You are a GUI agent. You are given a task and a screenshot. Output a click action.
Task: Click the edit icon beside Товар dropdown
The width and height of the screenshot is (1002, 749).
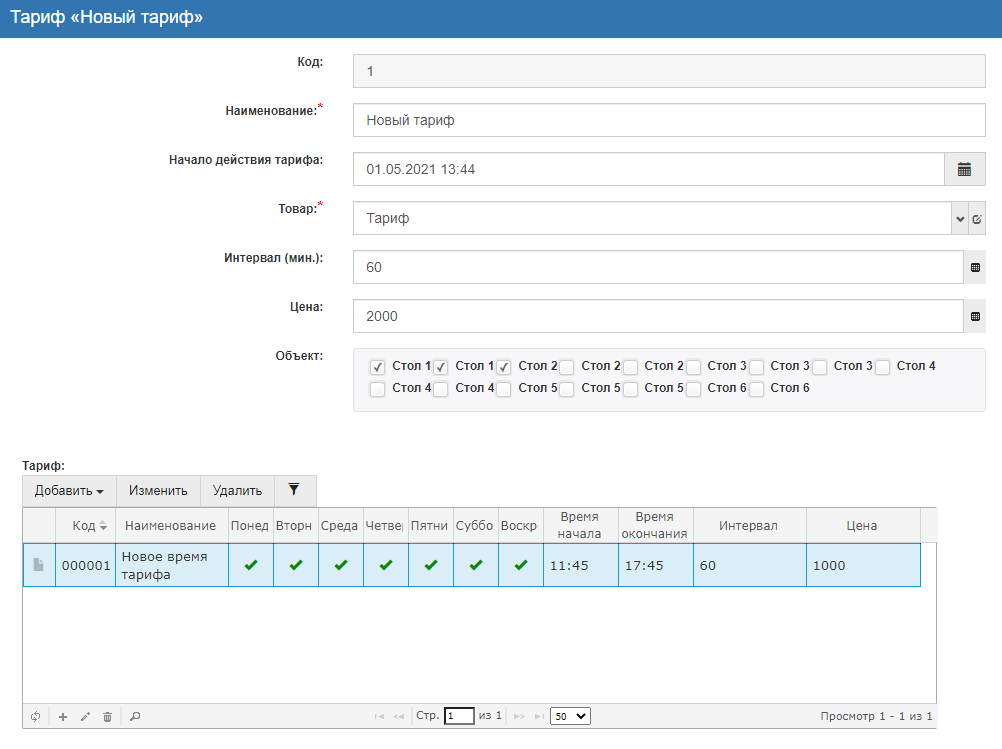coord(977,219)
